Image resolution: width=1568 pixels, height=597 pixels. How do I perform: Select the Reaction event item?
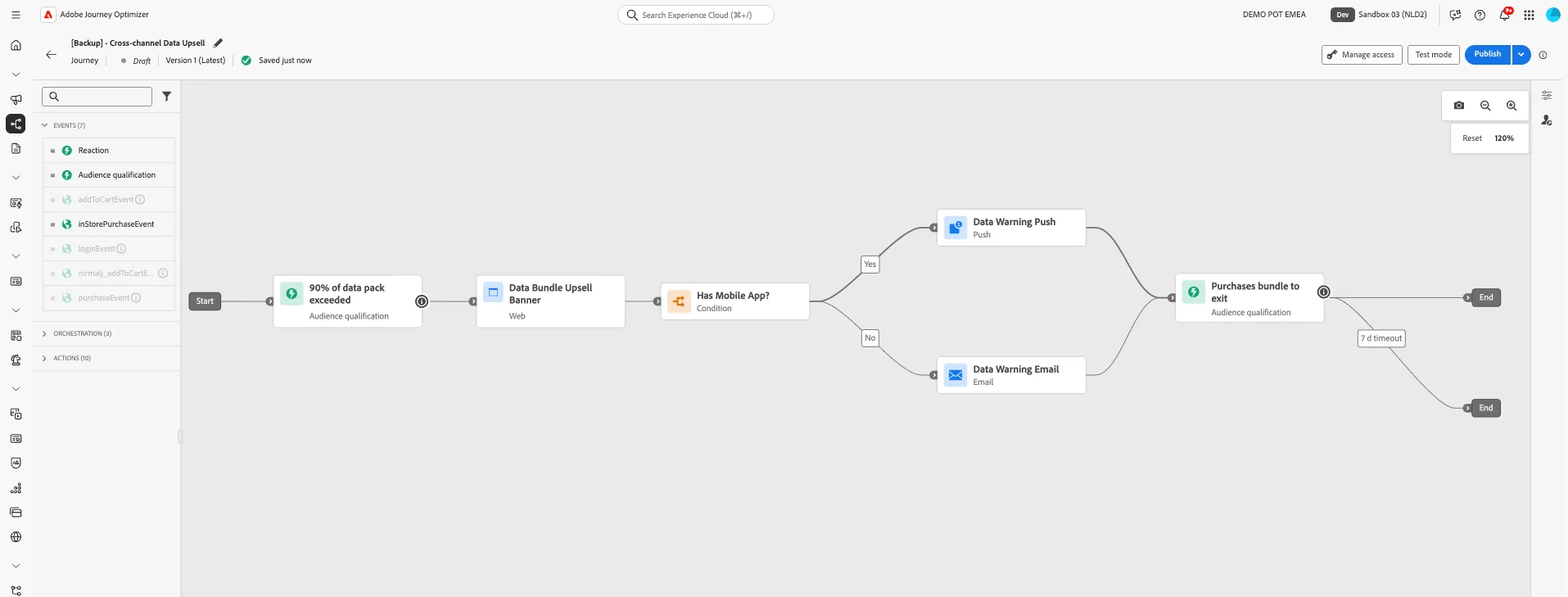tap(109, 151)
